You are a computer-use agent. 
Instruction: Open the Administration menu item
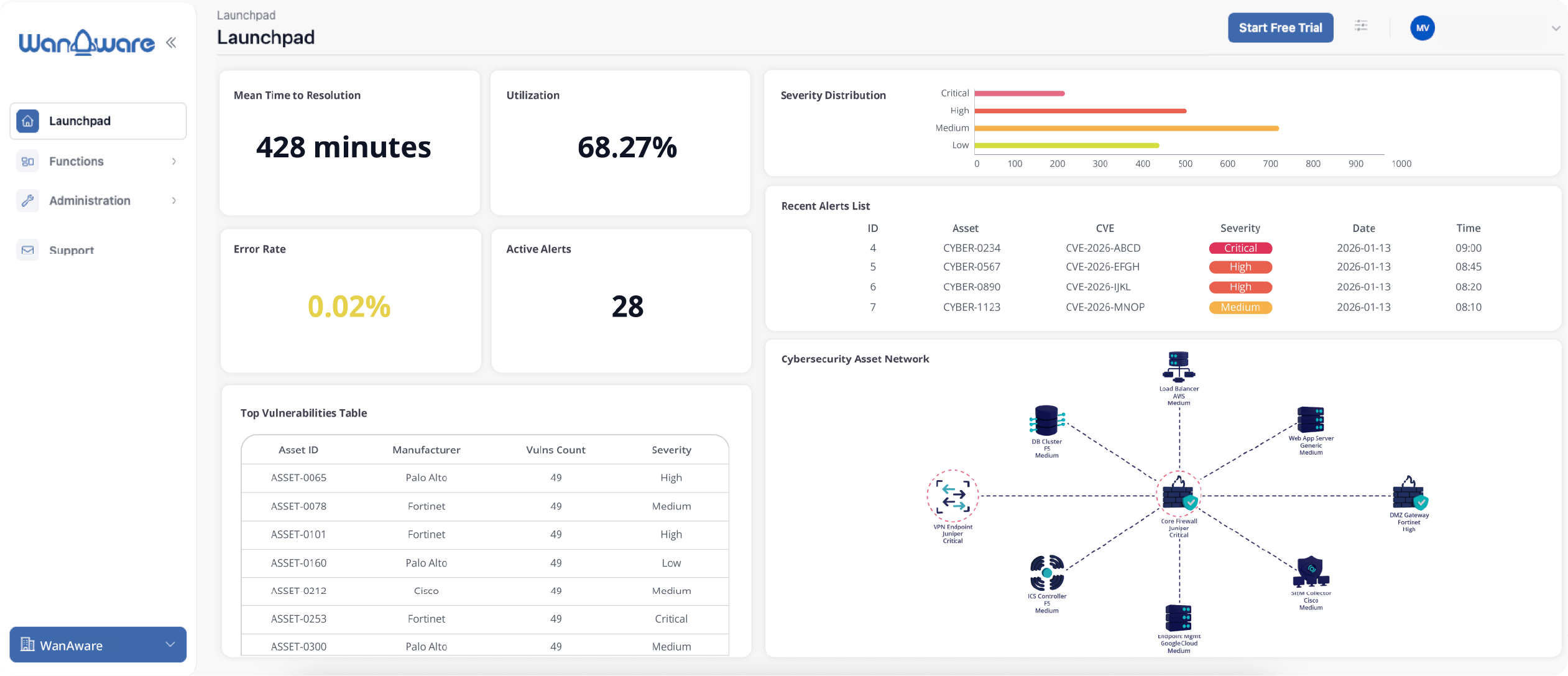point(90,201)
